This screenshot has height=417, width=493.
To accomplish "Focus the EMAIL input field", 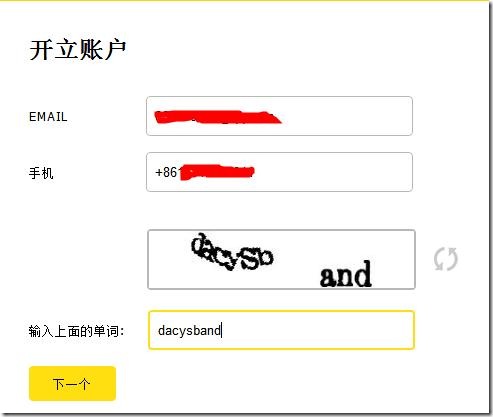I will [x=279, y=116].
